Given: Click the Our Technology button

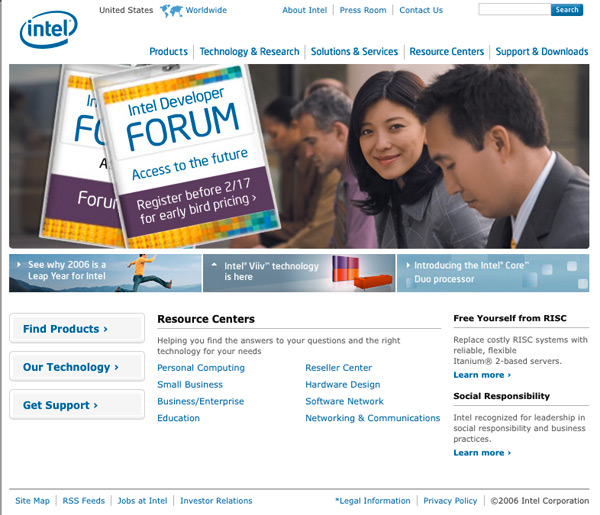Looking at the screenshot, I should click(x=77, y=367).
